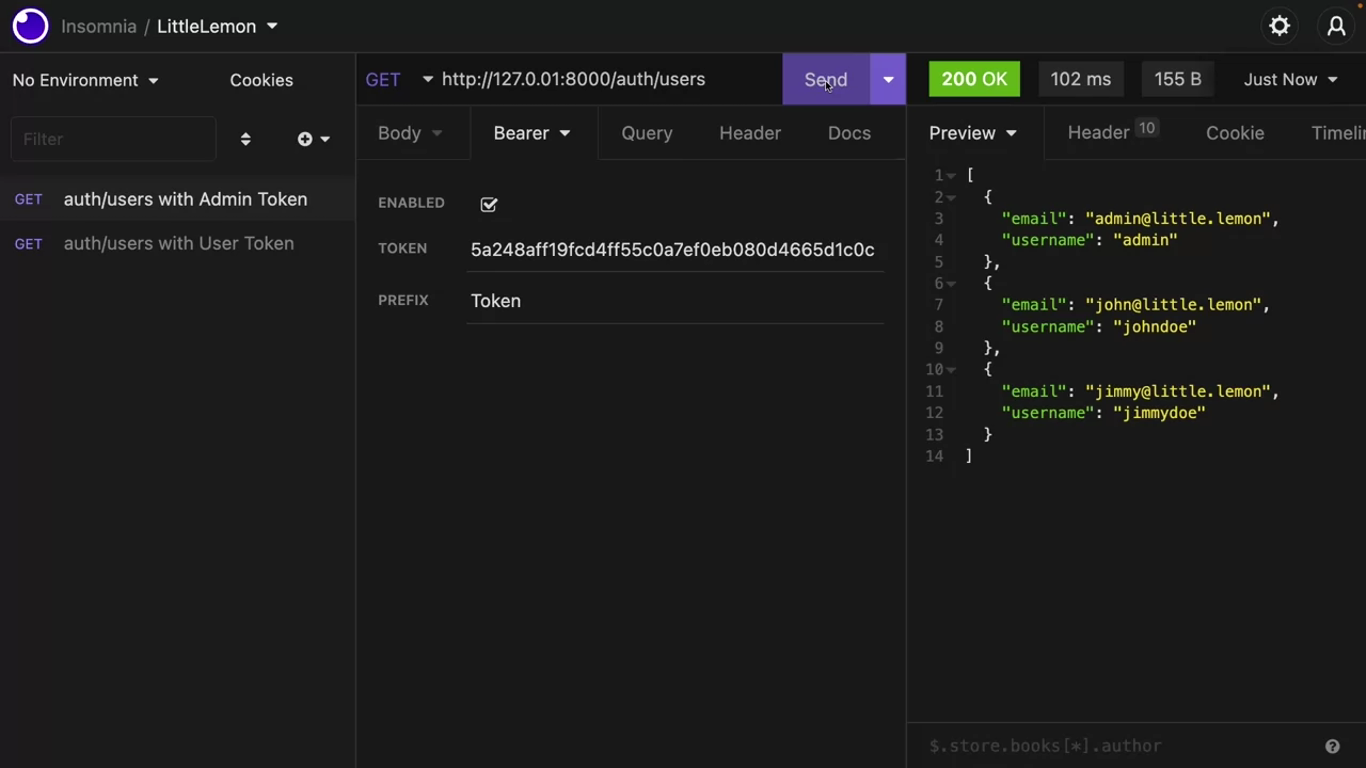This screenshot has height=768, width=1366.
Task: Open the account user icon
Action: click(1336, 26)
